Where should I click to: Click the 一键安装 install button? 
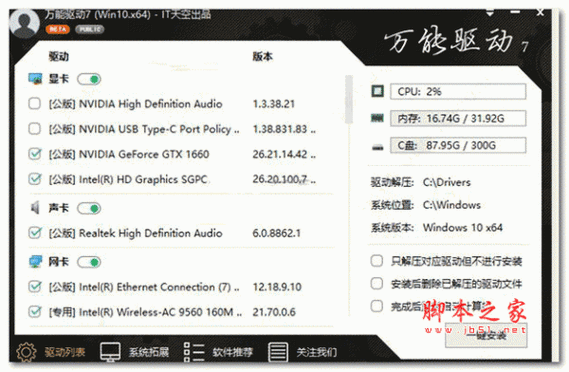[486, 335]
